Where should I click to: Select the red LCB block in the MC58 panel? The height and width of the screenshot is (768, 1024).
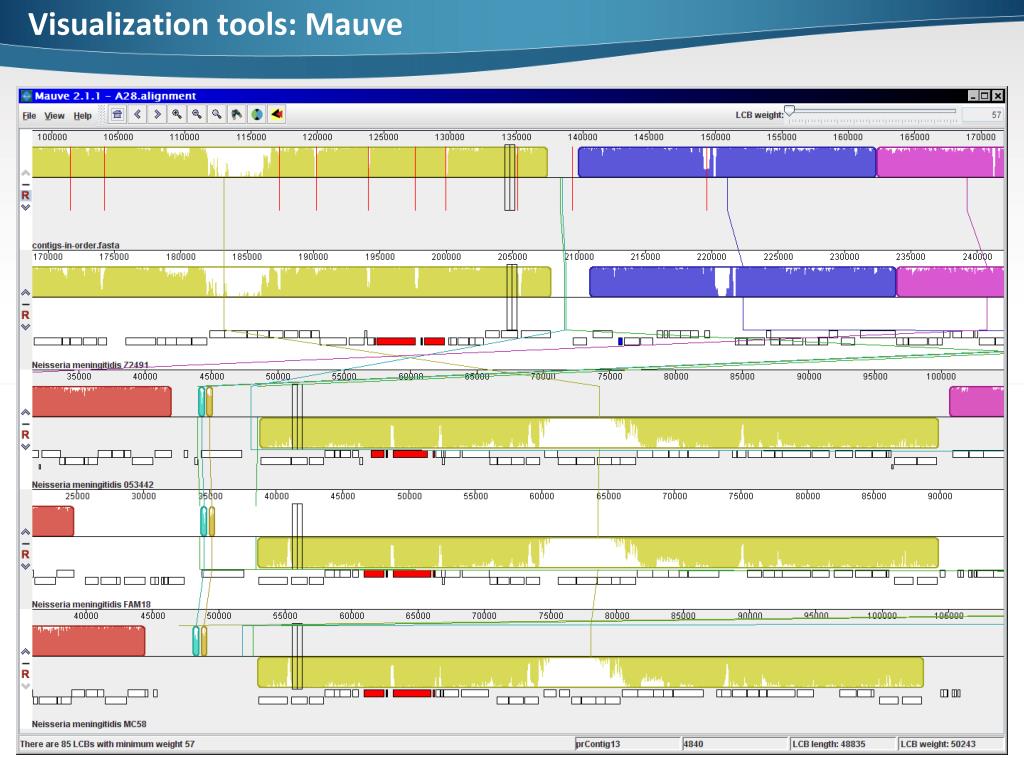click(x=89, y=640)
